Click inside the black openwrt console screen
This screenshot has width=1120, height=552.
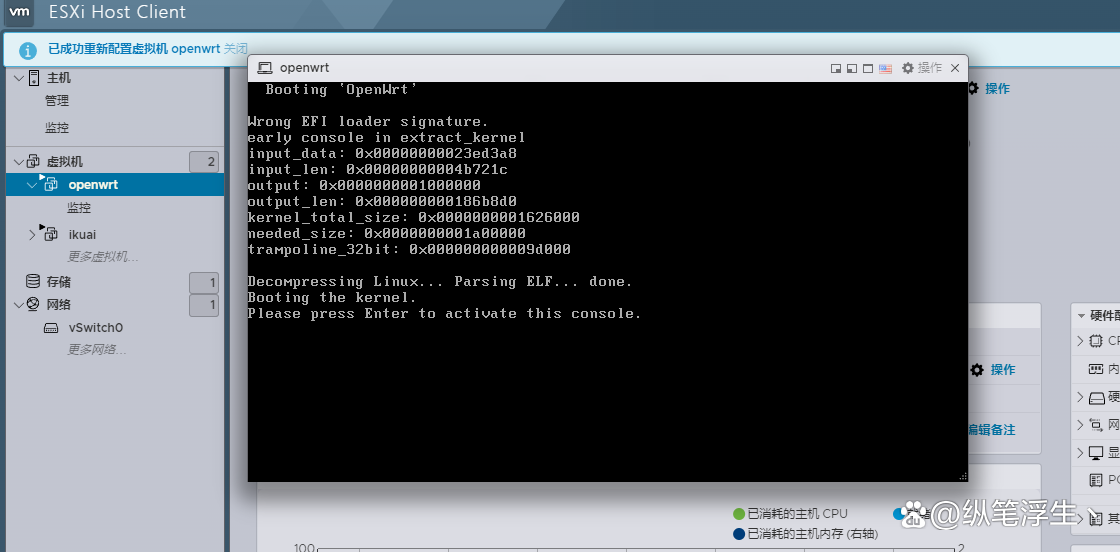tap(608, 281)
